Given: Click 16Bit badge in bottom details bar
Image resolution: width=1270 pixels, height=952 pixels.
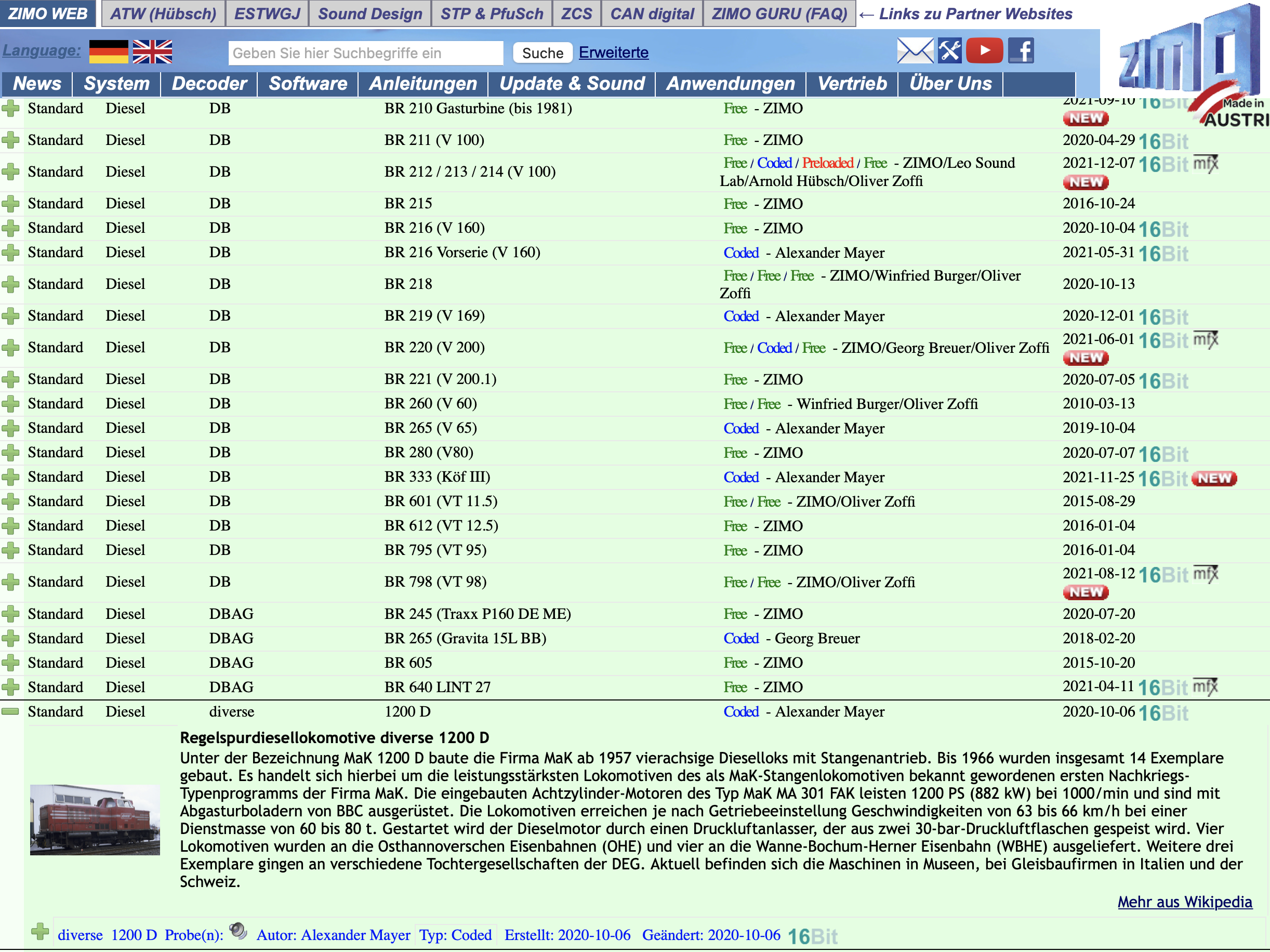Looking at the screenshot, I should pyautogui.click(x=812, y=936).
